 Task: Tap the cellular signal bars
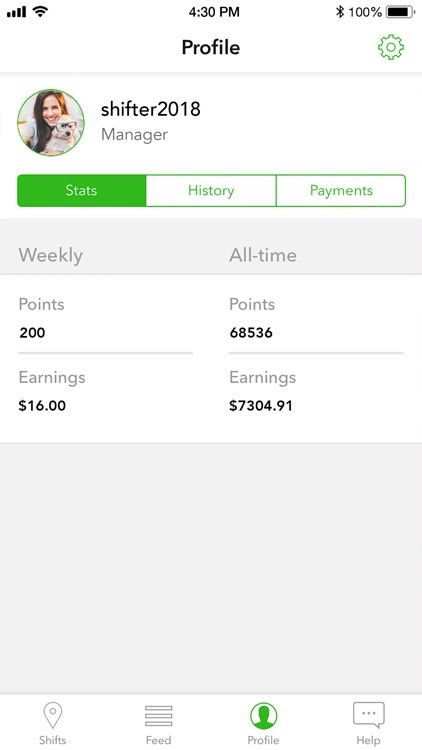16,12
